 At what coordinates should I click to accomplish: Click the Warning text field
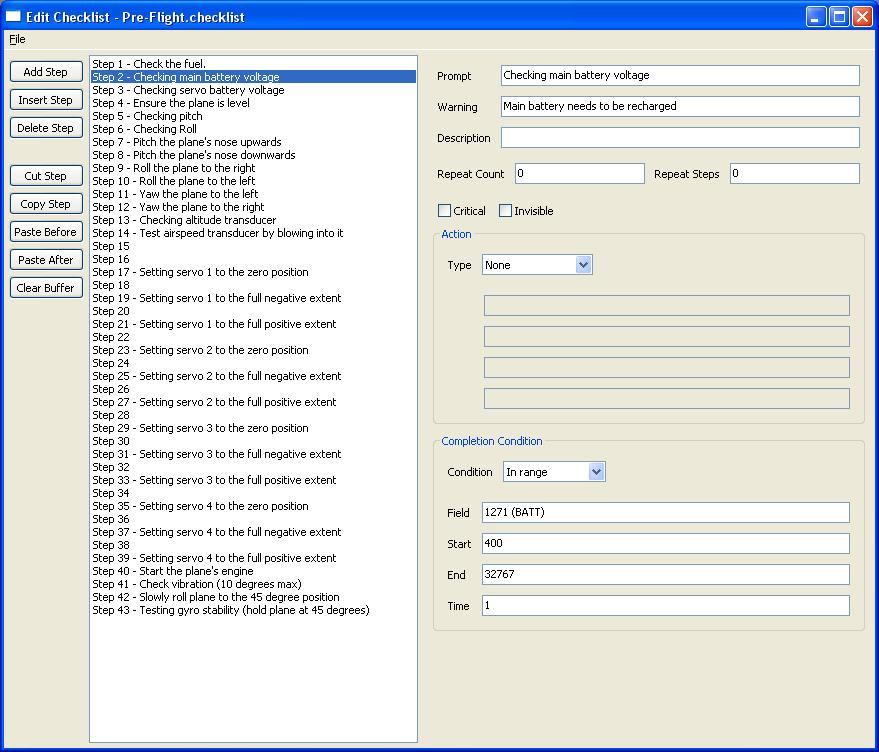click(680, 106)
